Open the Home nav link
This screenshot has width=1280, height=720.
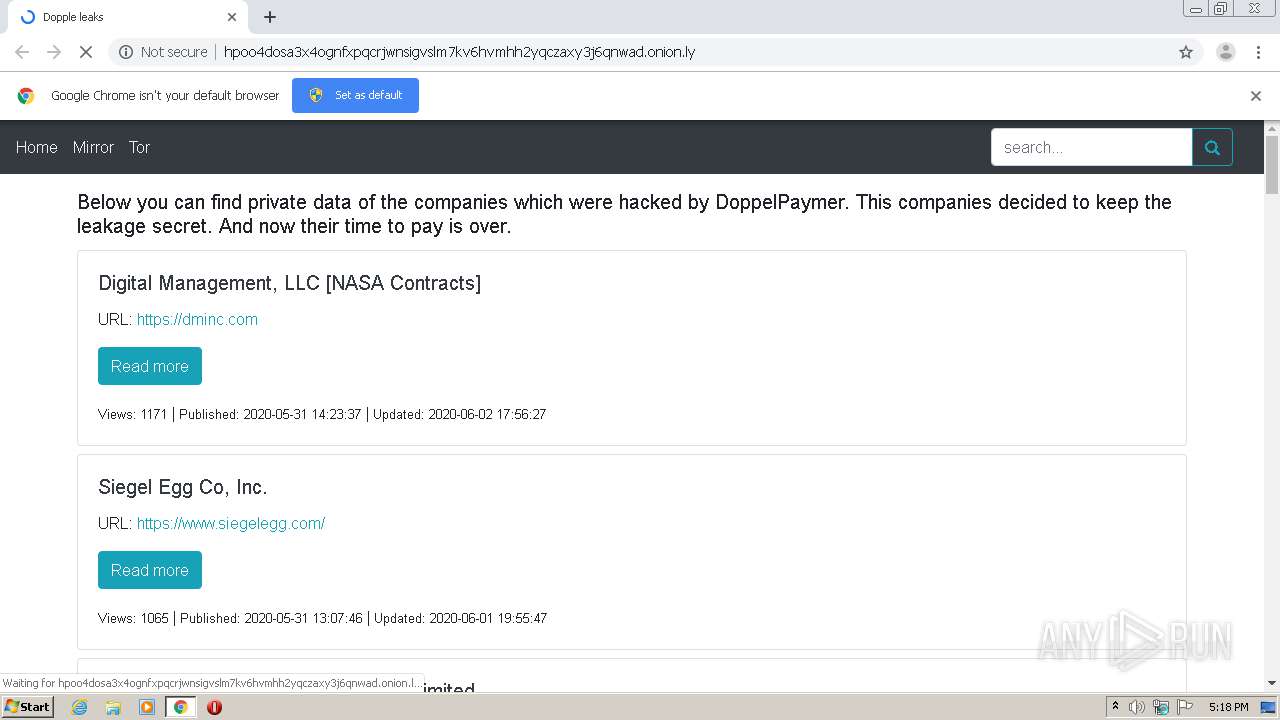[37, 147]
